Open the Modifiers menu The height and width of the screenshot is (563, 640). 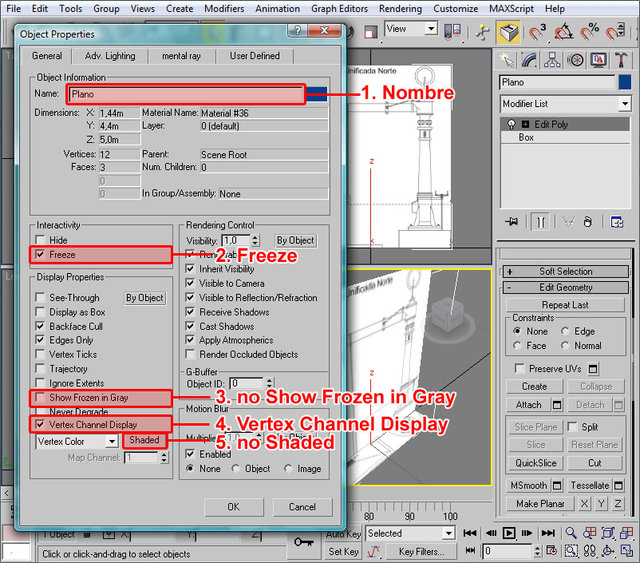(x=224, y=8)
